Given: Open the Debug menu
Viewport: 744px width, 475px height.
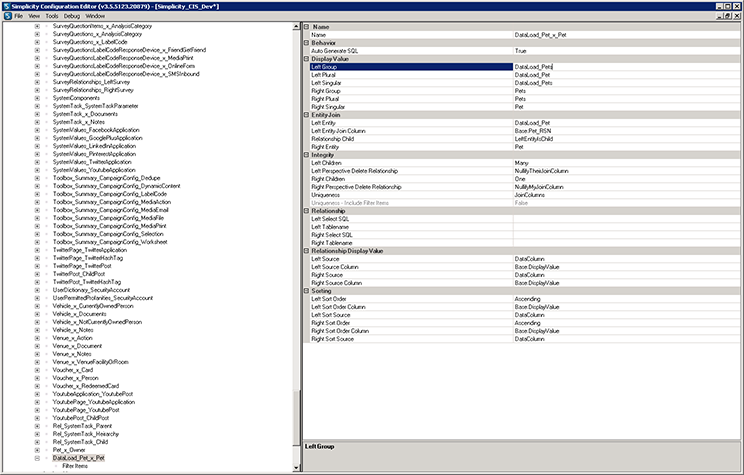Looking at the screenshot, I should coord(72,16).
